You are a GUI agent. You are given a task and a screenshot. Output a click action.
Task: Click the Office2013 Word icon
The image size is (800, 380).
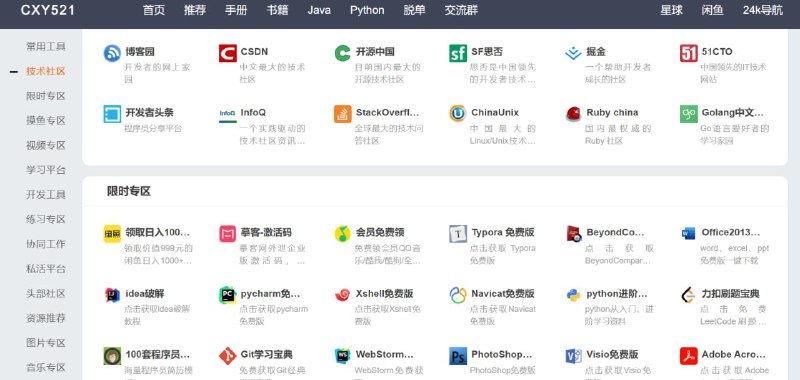[x=689, y=234]
